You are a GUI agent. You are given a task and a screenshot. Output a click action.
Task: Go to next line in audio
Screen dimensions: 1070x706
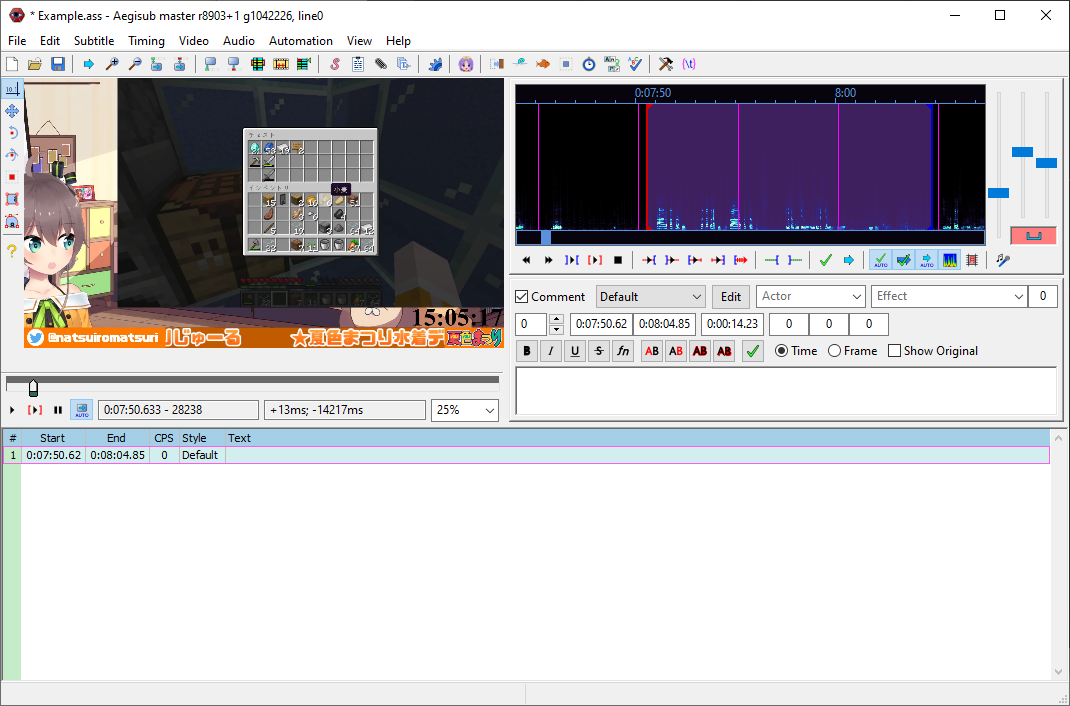549,260
